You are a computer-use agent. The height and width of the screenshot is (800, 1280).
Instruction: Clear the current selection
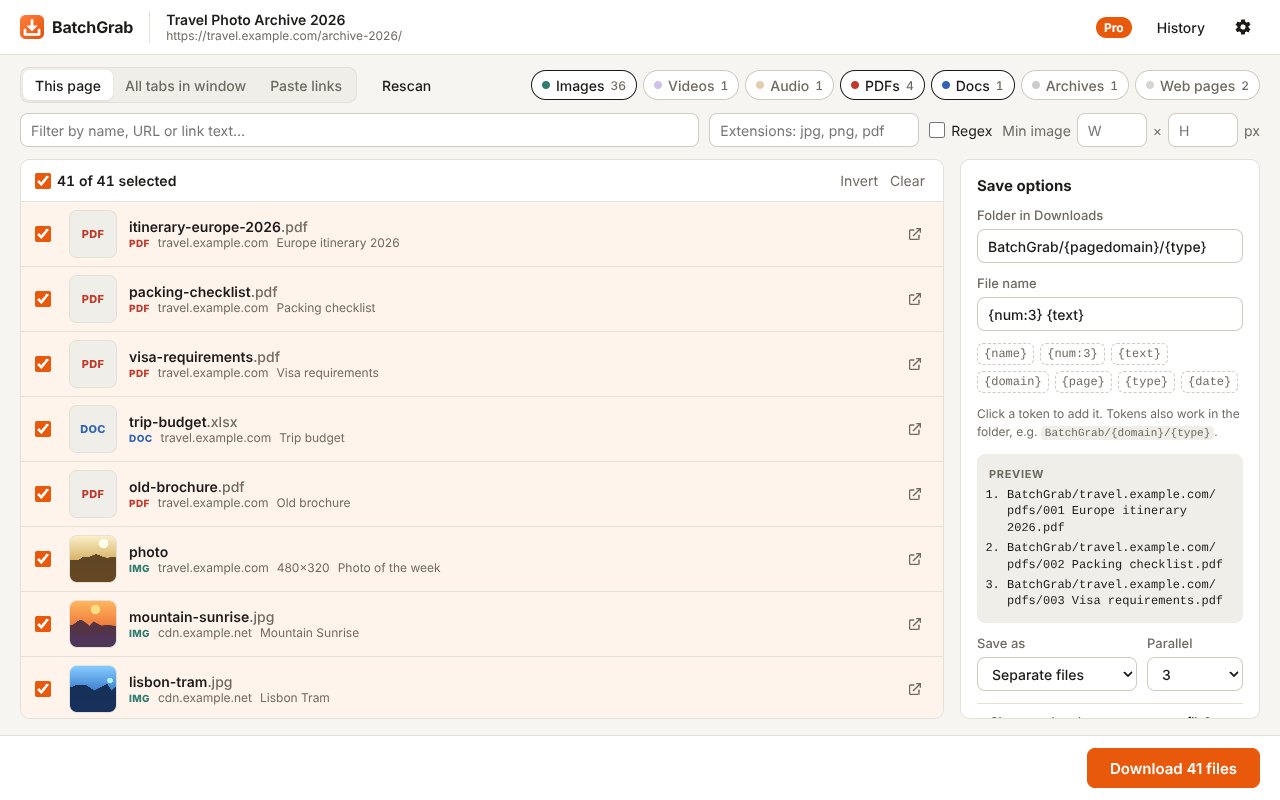(x=907, y=181)
